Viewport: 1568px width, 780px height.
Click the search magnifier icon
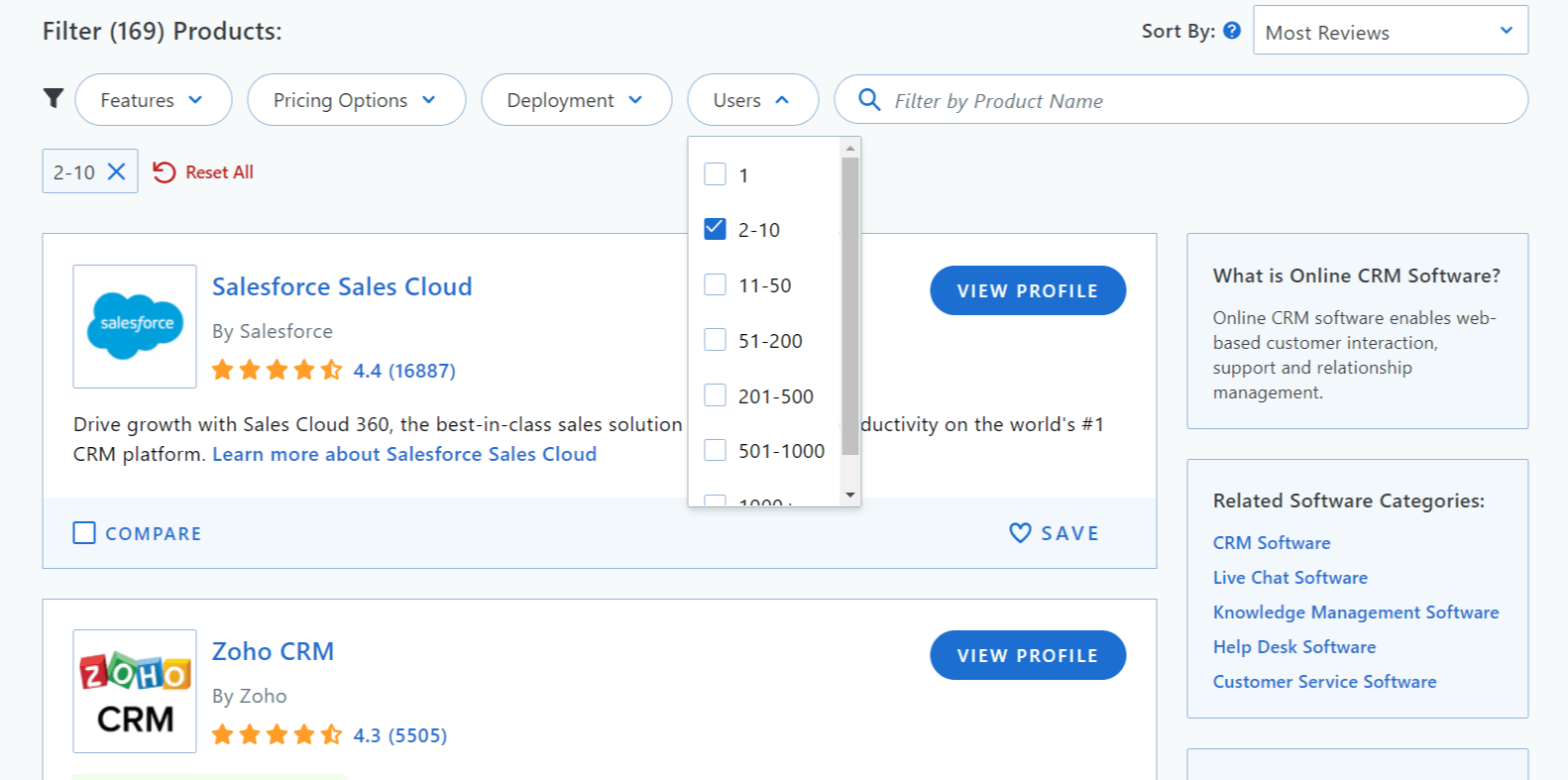pyautogui.click(x=869, y=100)
